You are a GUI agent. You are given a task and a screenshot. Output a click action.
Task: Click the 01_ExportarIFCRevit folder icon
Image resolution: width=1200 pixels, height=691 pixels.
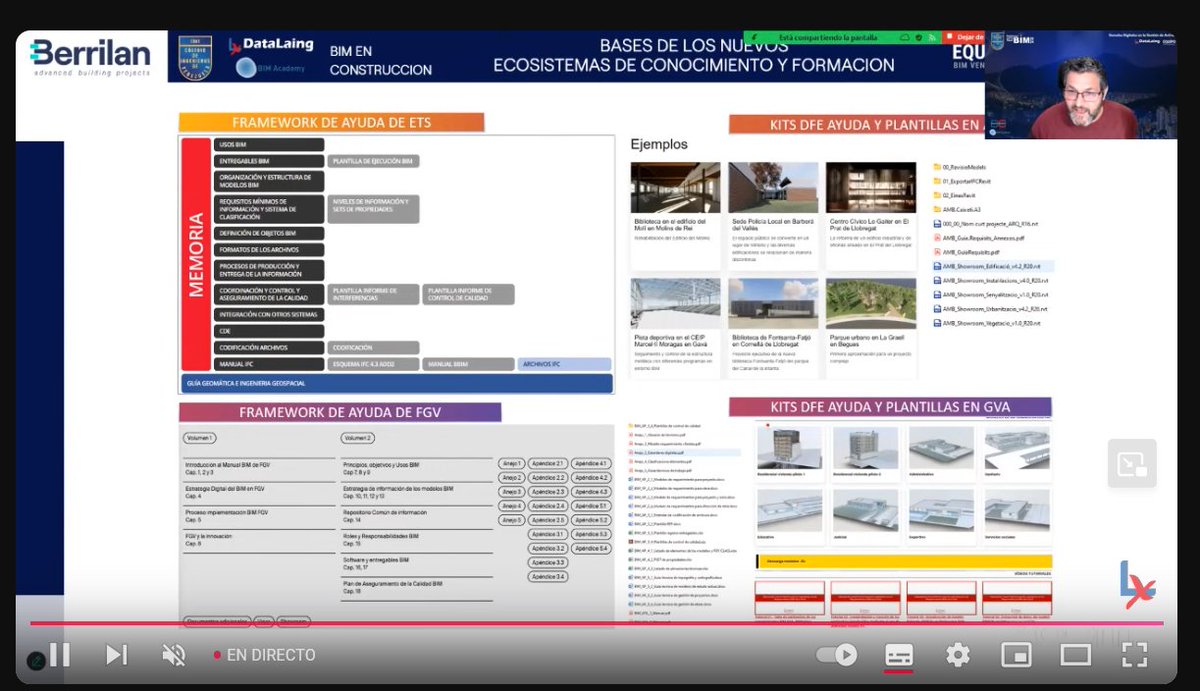(x=937, y=182)
